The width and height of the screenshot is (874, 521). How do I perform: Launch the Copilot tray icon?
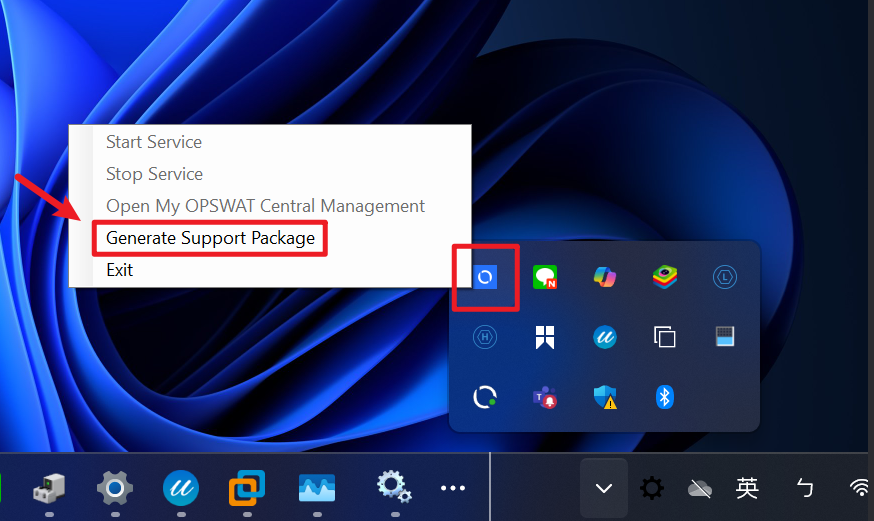pyautogui.click(x=605, y=277)
